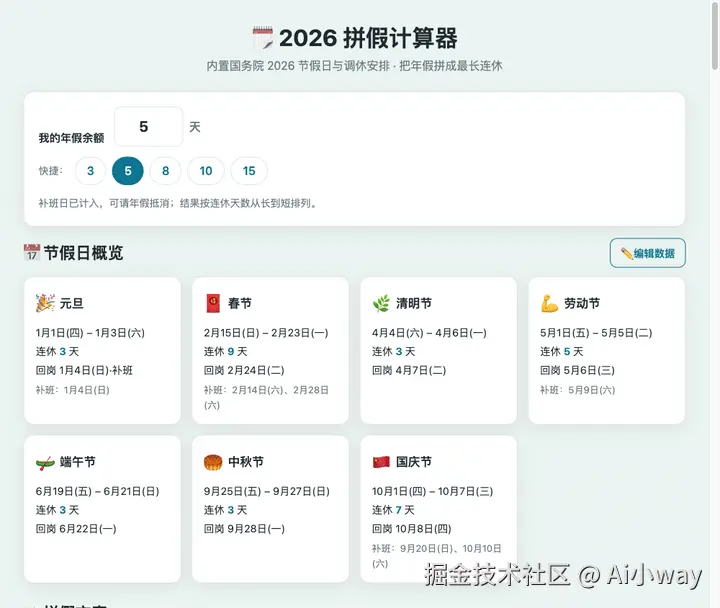Click the flexed arm icon on 劳动节 card
Image resolution: width=720 pixels, height=608 pixels.
[x=549, y=303]
